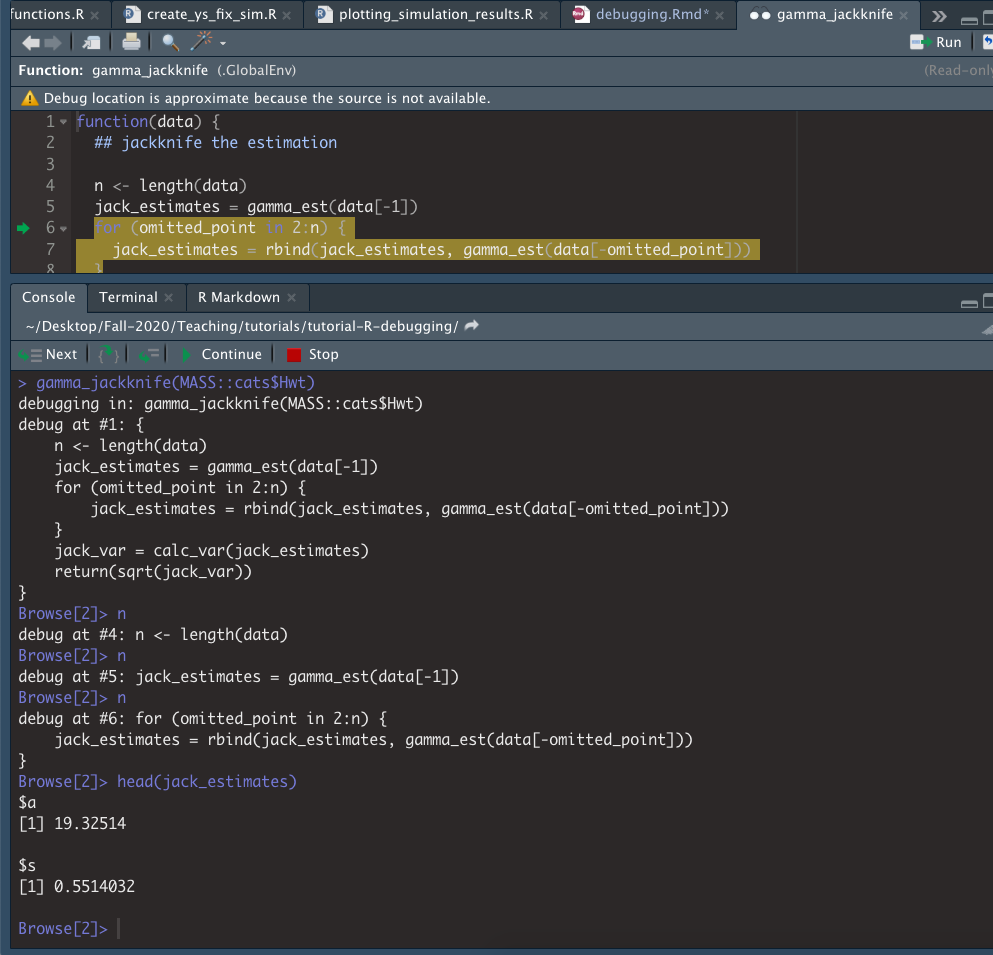Click the '0.5514032' output value

coord(94,886)
